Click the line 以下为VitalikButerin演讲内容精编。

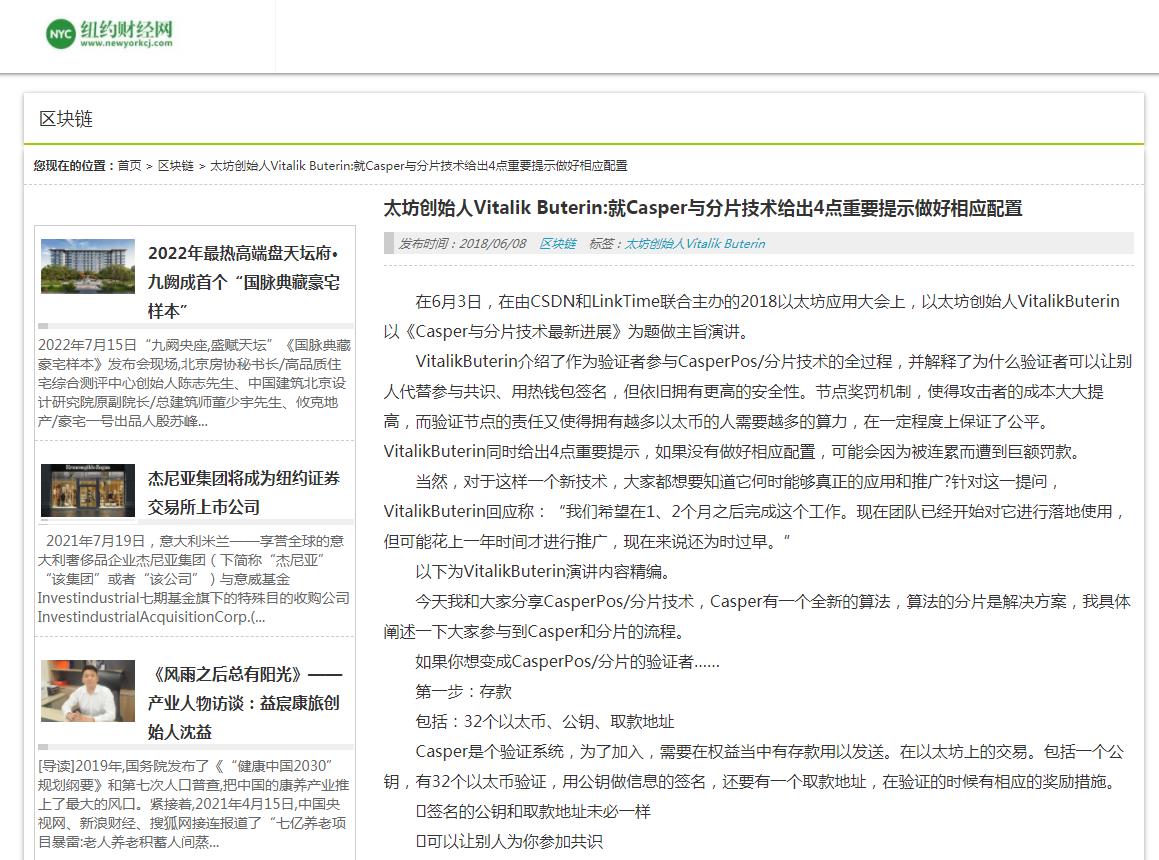click(543, 572)
